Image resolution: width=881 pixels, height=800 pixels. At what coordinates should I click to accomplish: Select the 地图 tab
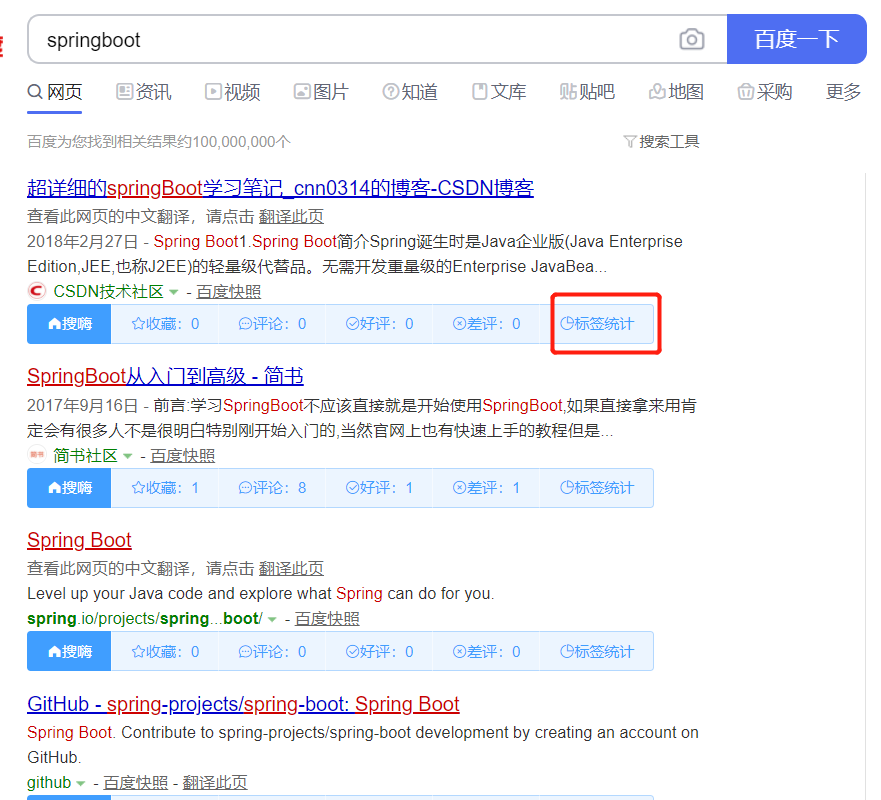pyautogui.click(x=676, y=92)
